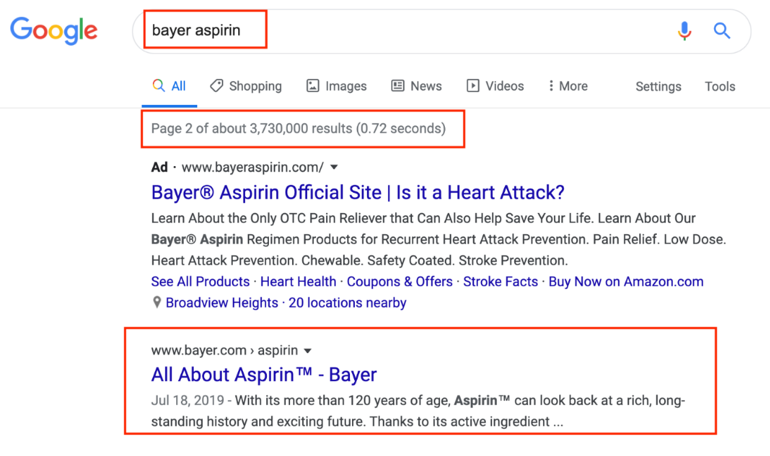Viewport: 770px width, 456px height.
Task: Open 'Broadview Heights' location link
Action: point(222,303)
